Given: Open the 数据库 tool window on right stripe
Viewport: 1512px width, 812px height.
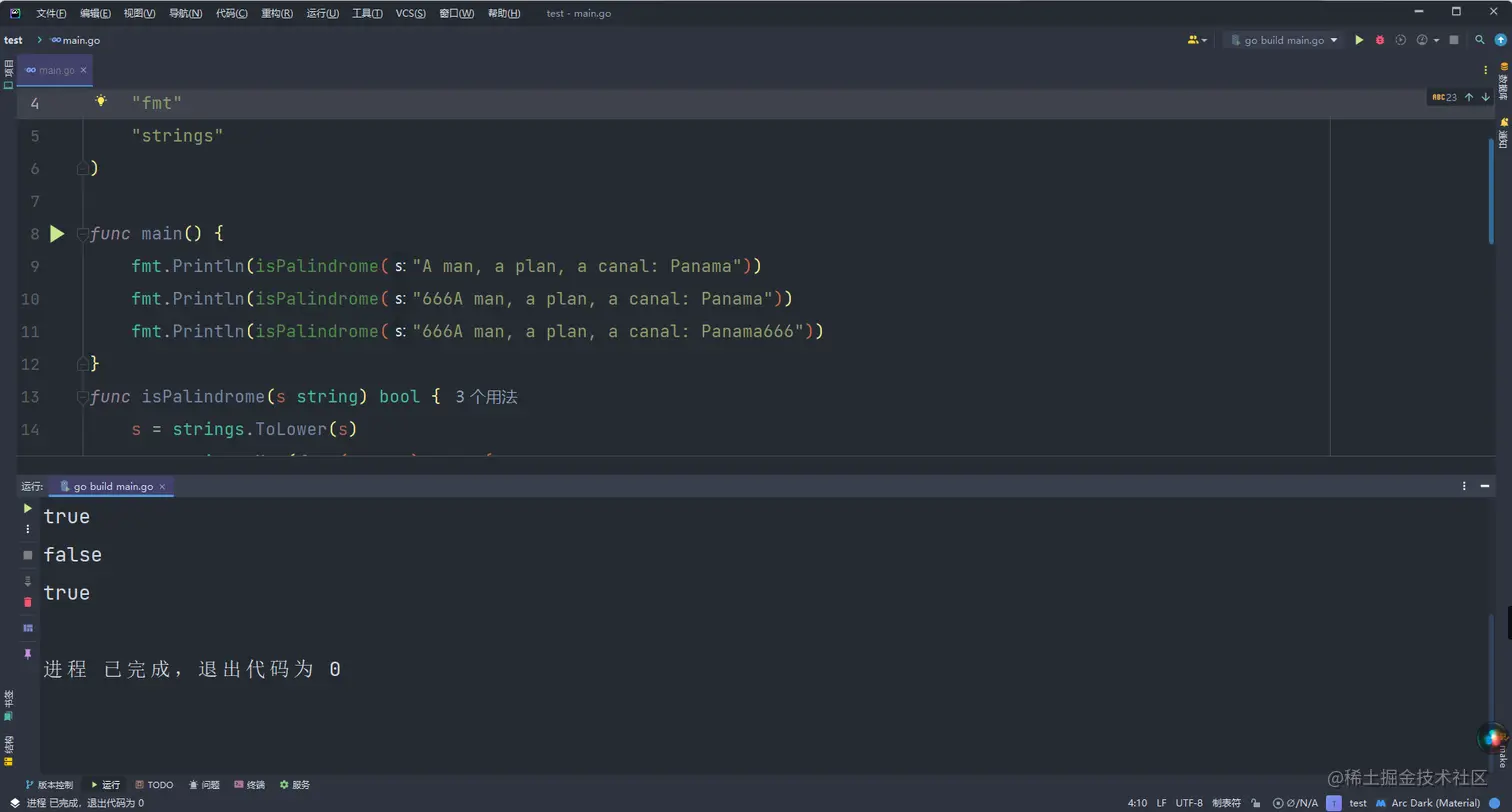Looking at the screenshot, I should pyautogui.click(x=1503, y=81).
